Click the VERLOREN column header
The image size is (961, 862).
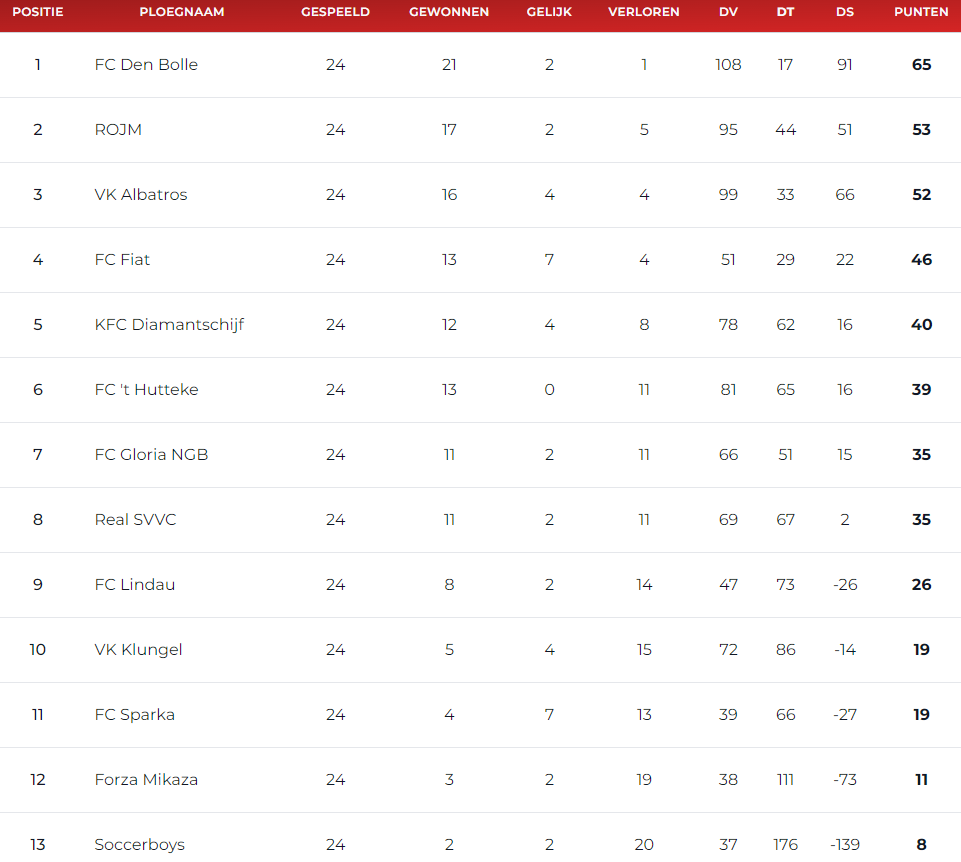pyautogui.click(x=644, y=12)
